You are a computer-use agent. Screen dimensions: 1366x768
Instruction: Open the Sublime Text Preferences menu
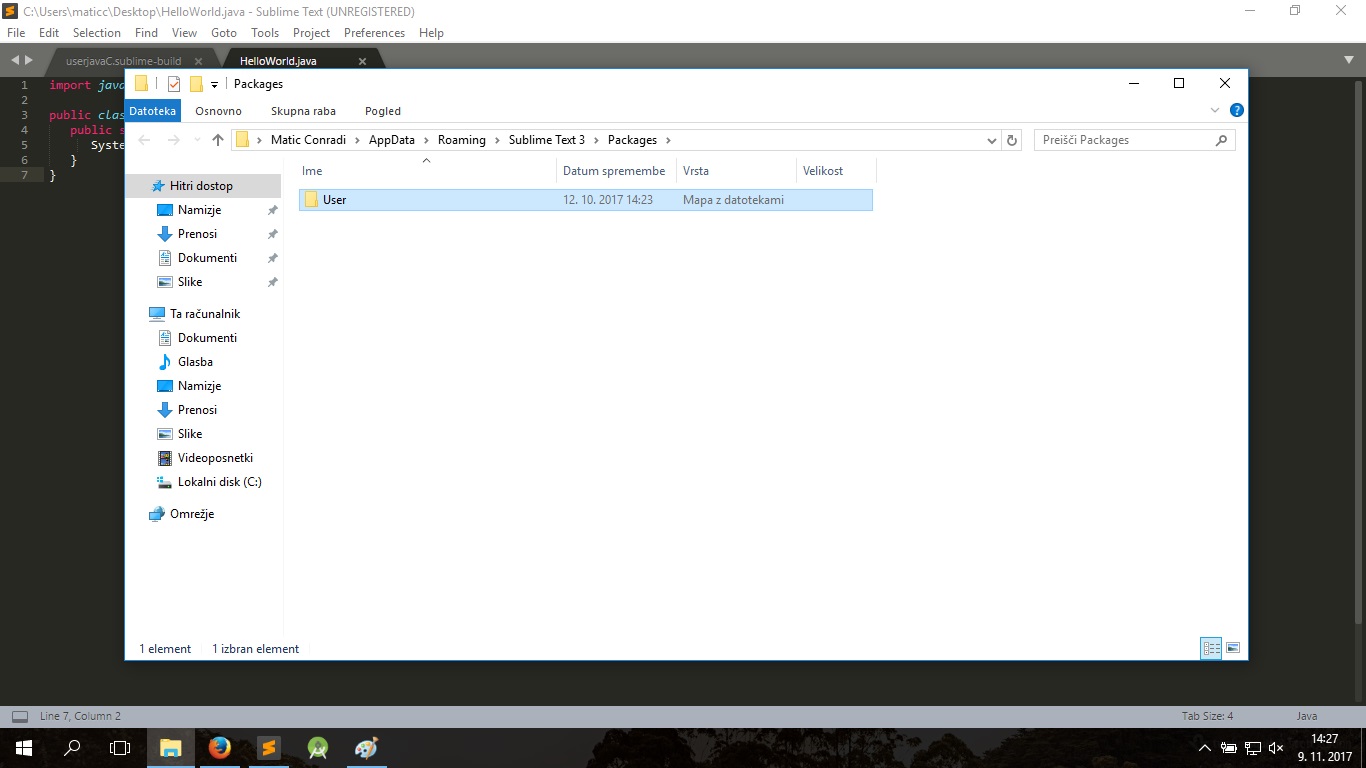(374, 33)
